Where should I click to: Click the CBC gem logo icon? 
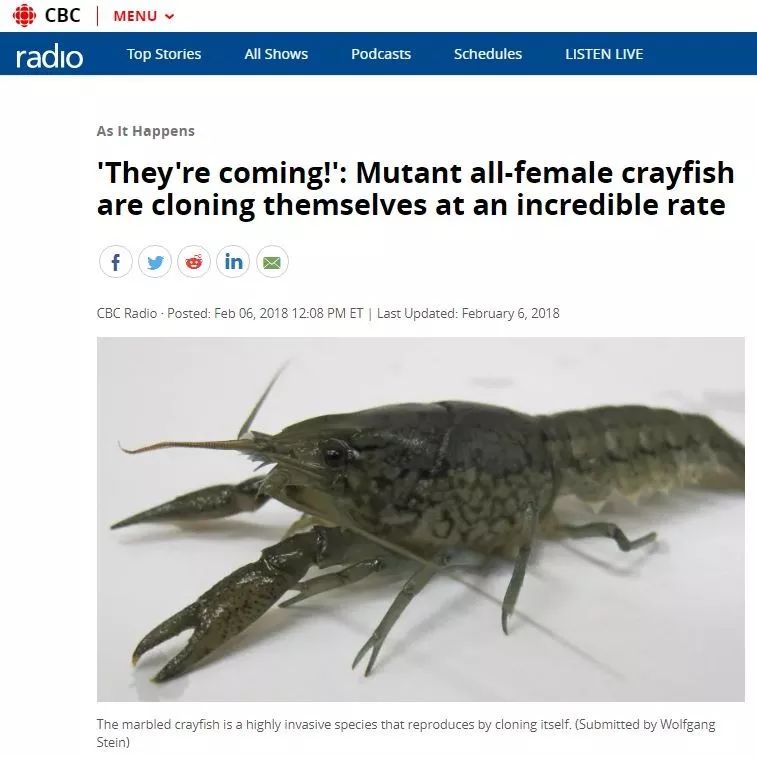(x=24, y=15)
